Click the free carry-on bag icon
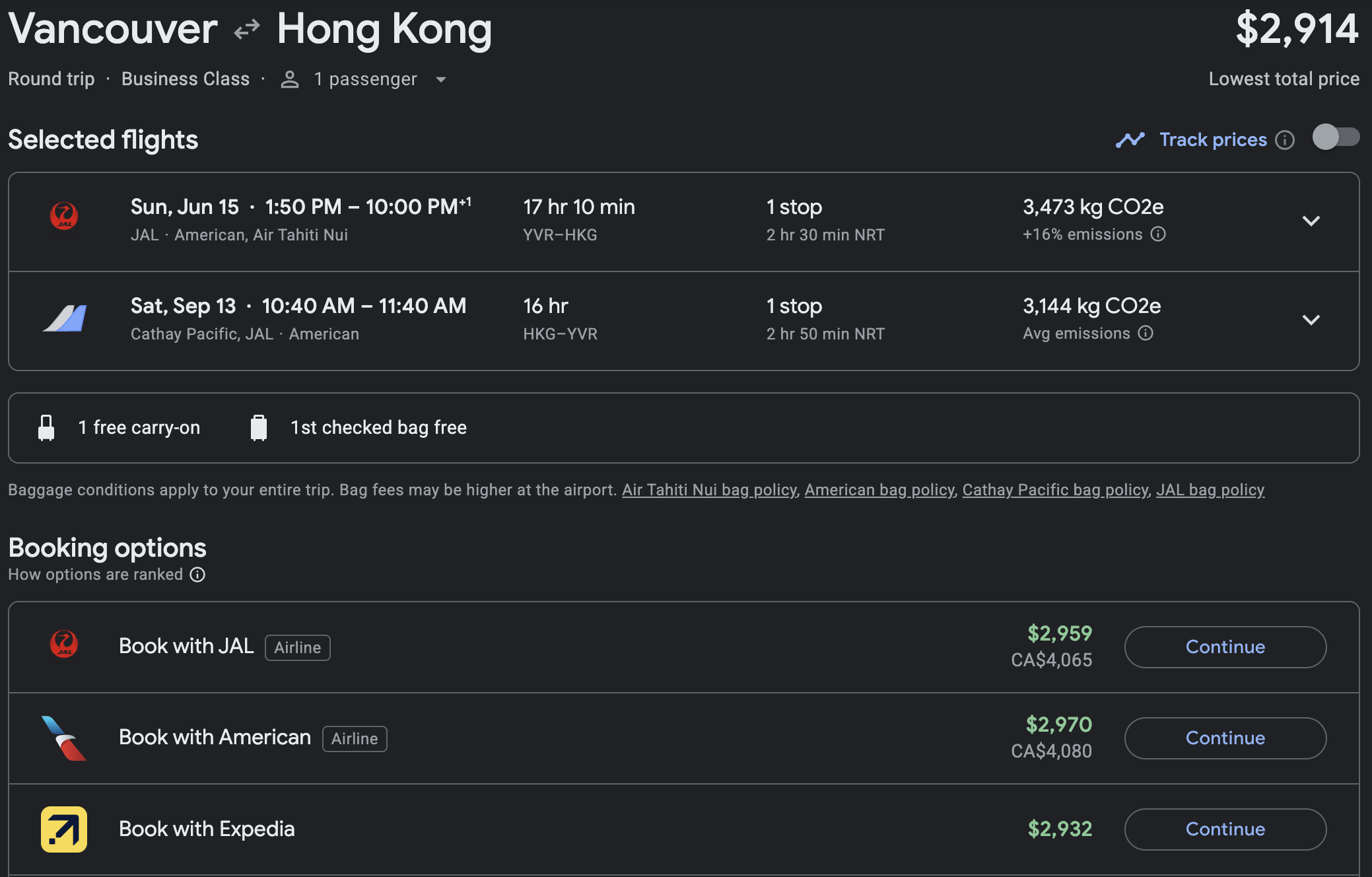 click(46, 428)
